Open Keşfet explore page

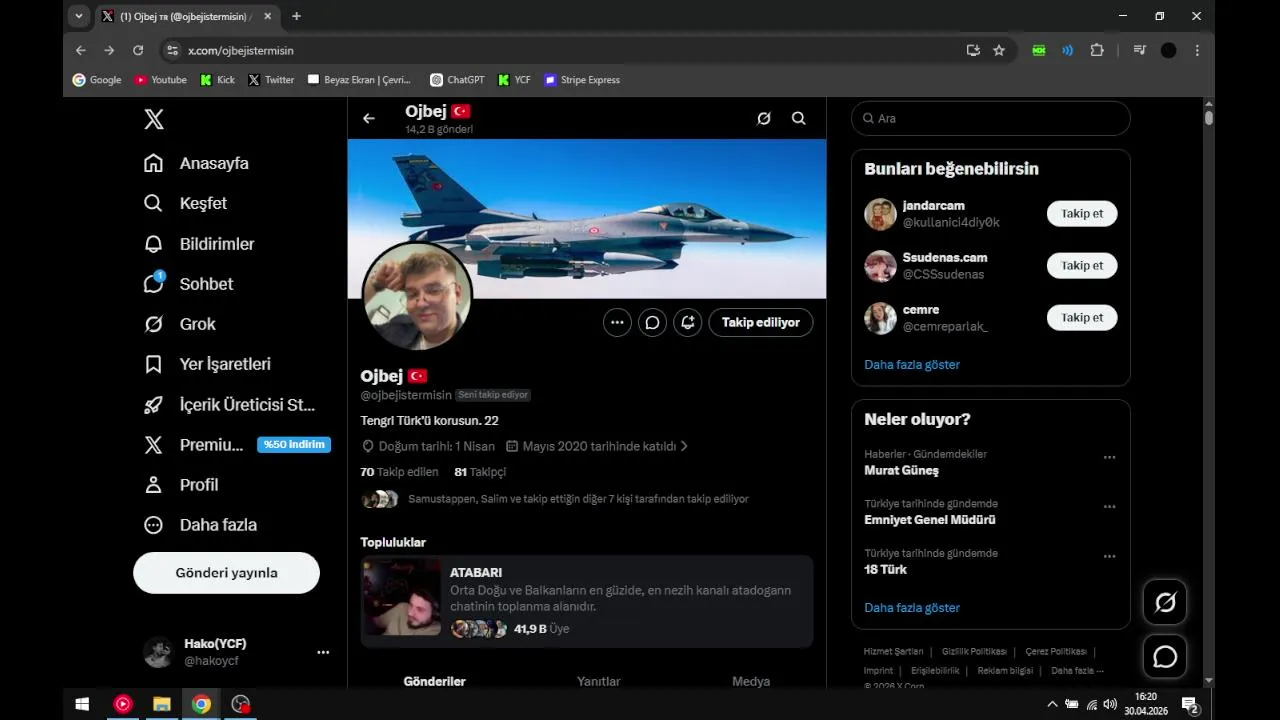[x=185, y=203]
